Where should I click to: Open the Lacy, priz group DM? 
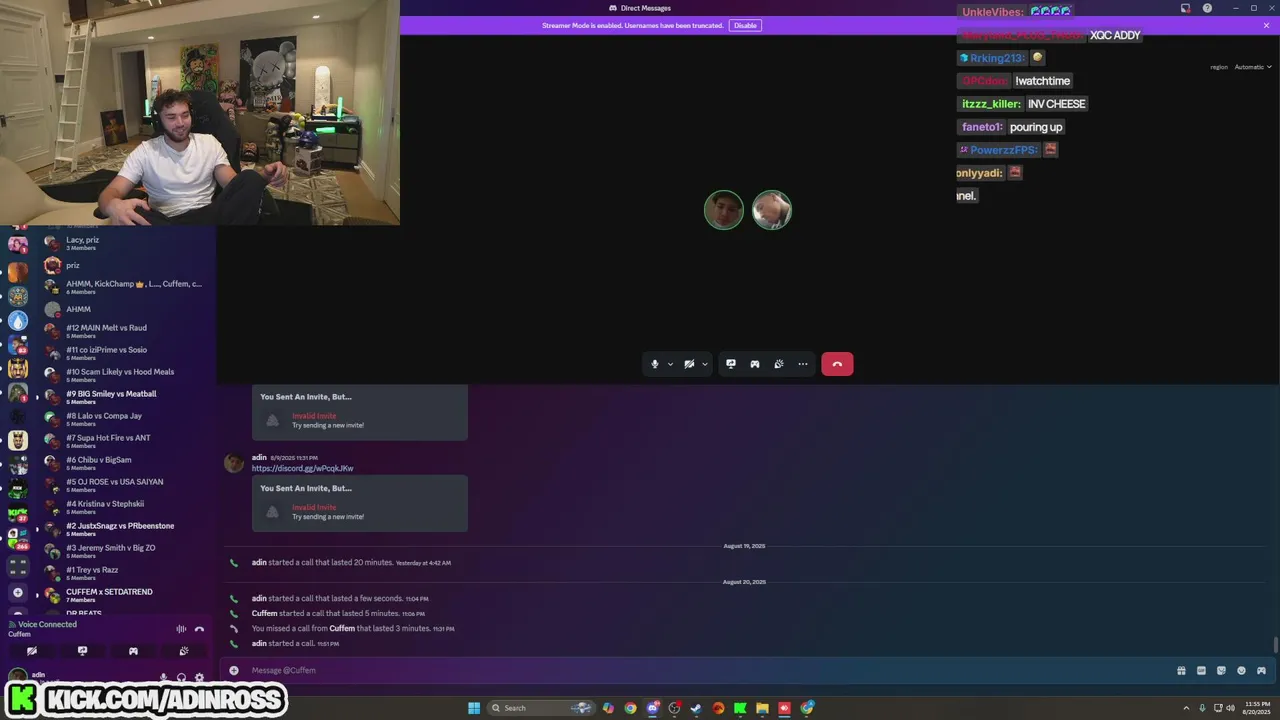[x=125, y=243]
